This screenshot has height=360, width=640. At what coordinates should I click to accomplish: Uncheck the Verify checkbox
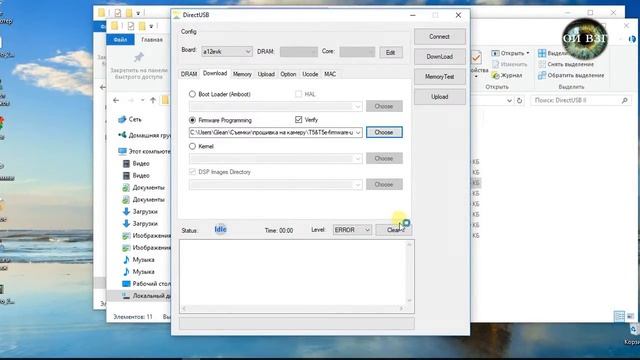[298, 120]
